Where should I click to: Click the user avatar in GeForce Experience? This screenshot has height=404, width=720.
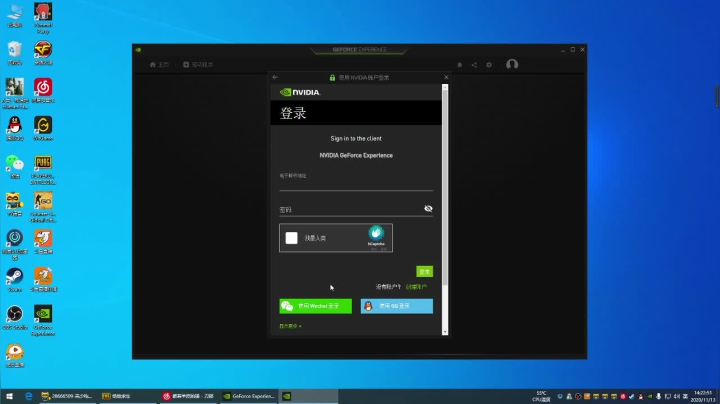pyautogui.click(x=512, y=64)
